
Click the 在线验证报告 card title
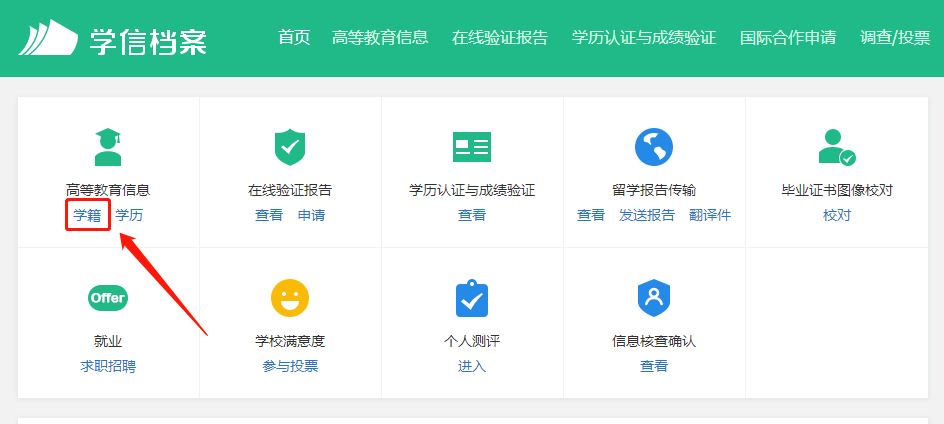pos(290,191)
